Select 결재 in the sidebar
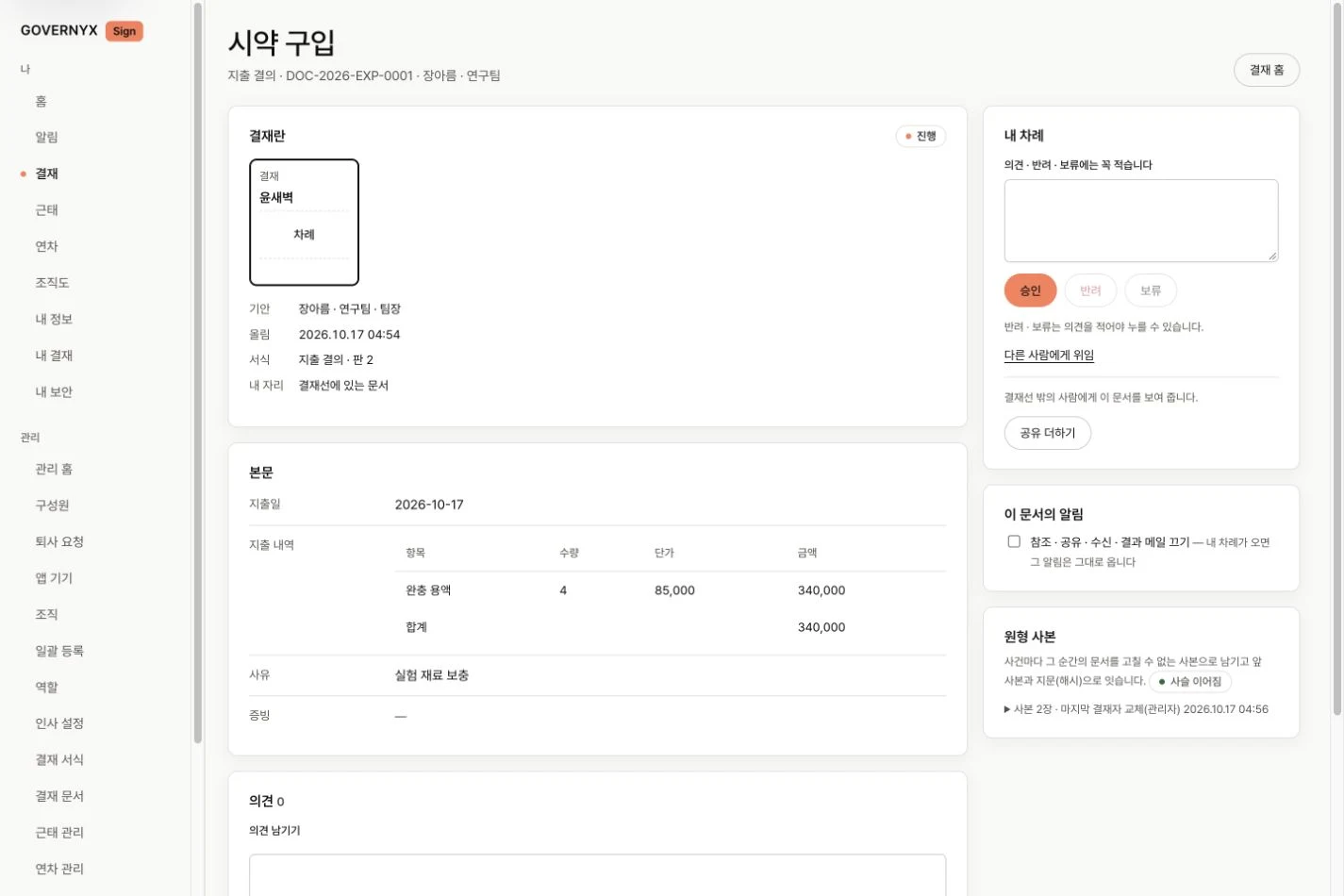 pos(46,174)
